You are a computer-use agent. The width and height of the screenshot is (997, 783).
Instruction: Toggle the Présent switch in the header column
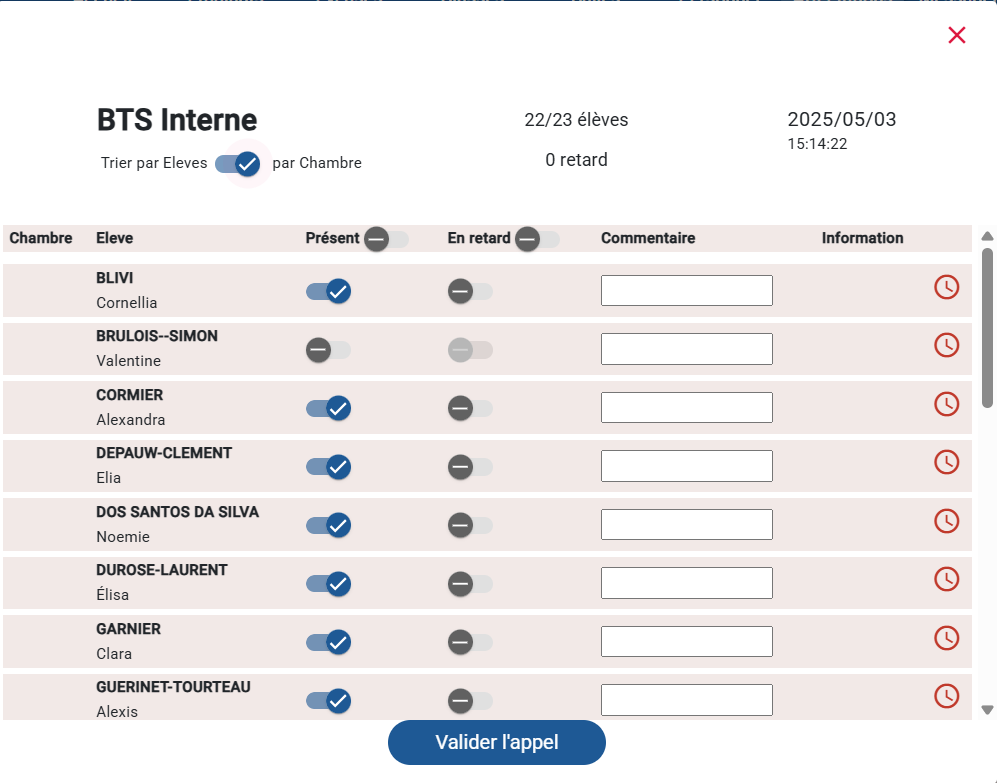pyautogui.click(x=386, y=239)
